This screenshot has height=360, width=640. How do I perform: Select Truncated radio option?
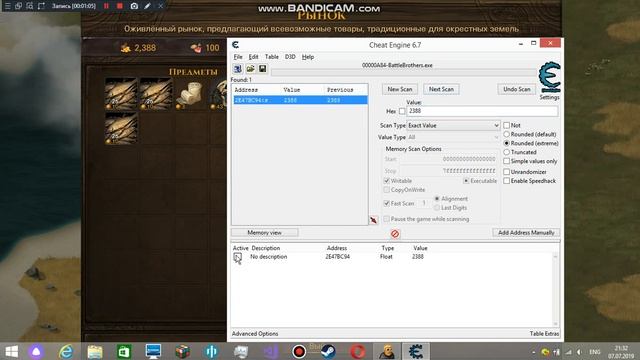pyautogui.click(x=507, y=152)
